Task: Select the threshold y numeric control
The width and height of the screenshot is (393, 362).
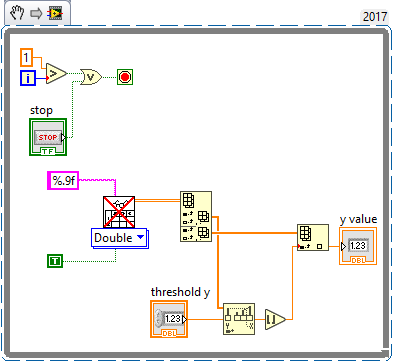Action: tap(169, 319)
